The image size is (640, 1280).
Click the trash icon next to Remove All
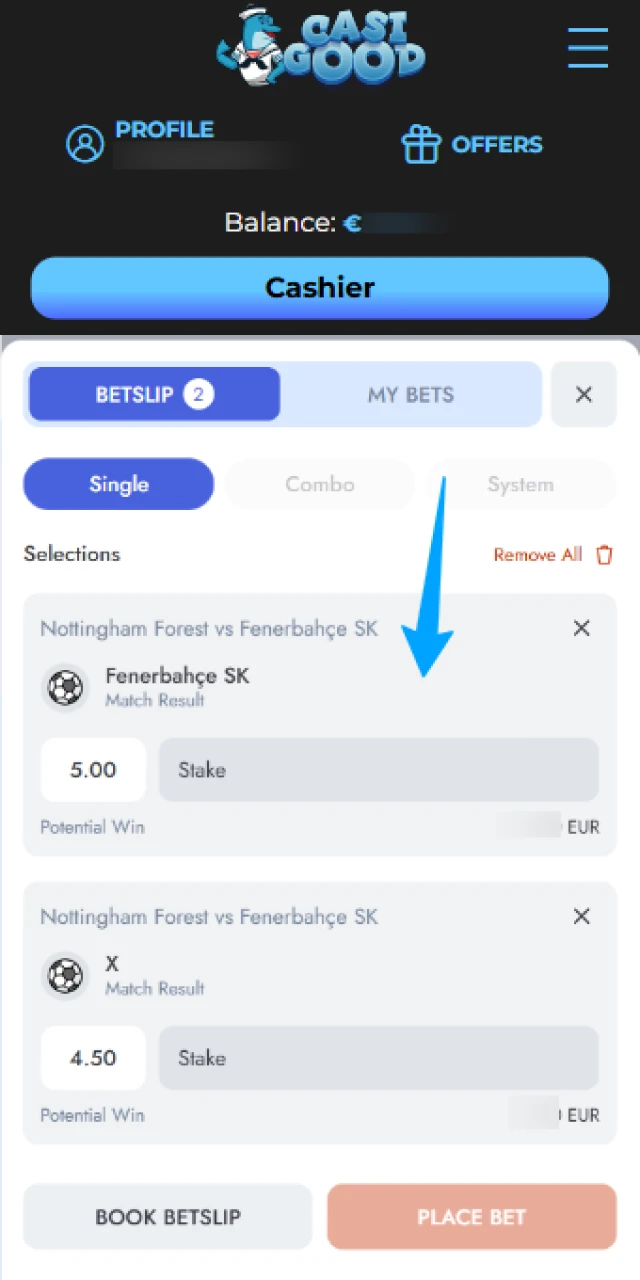tap(604, 554)
